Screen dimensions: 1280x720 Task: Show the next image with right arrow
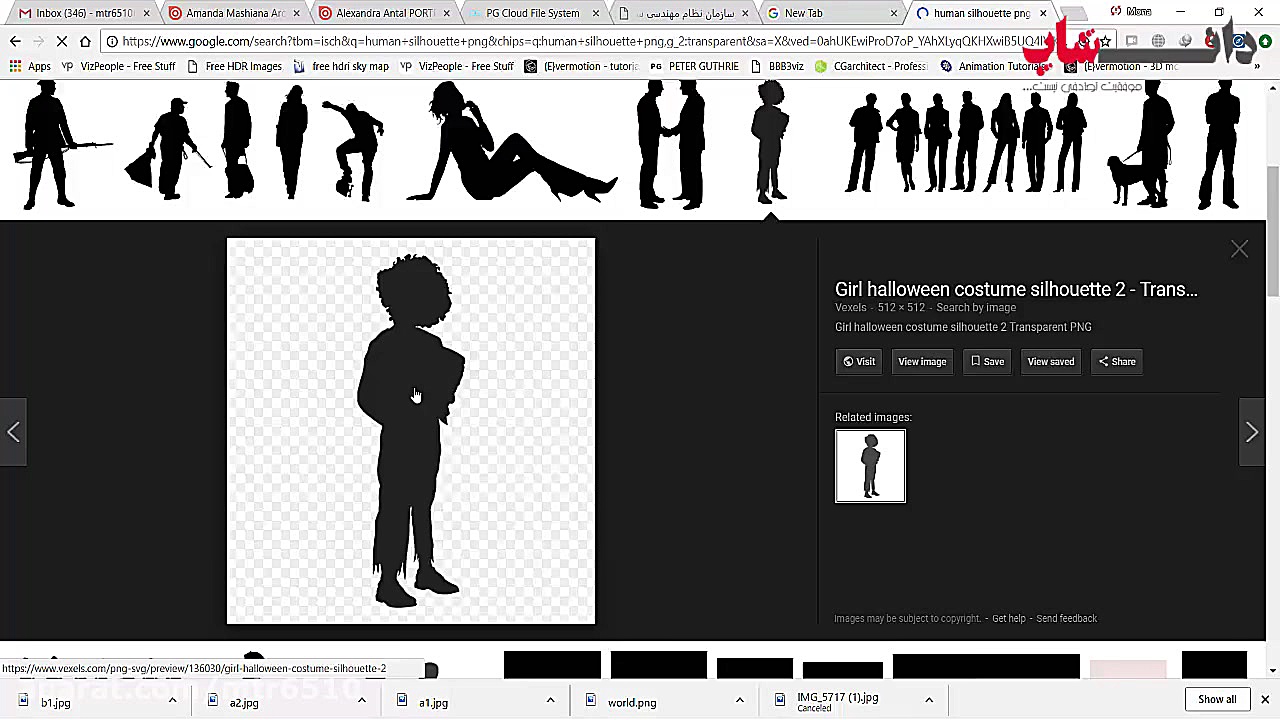click(x=1252, y=432)
